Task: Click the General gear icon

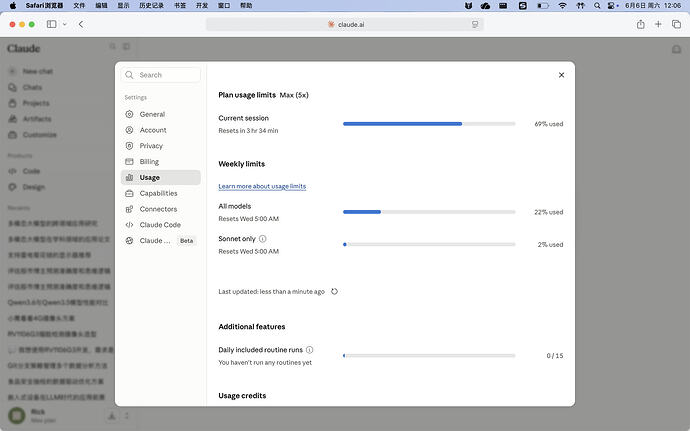Action: [x=129, y=114]
